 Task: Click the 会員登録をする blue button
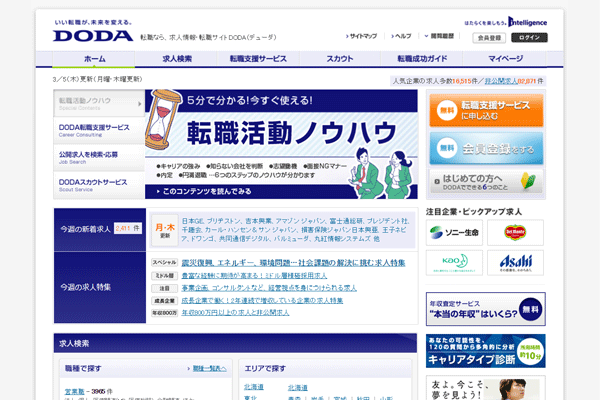click(x=486, y=148)
